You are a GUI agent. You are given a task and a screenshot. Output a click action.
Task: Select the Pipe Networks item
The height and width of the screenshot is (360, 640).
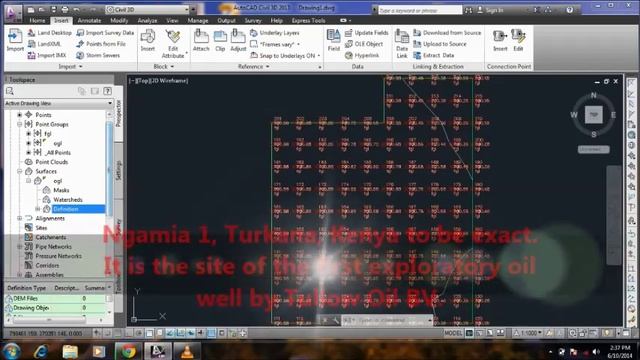(x=53, y=247)
